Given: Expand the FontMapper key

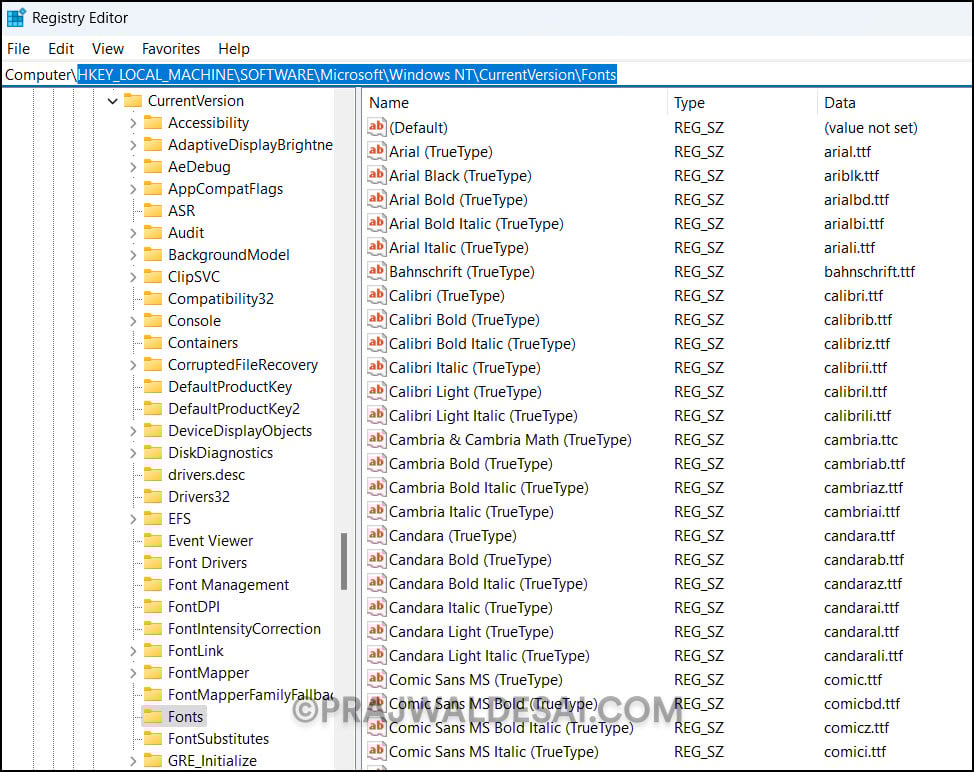Looking at the screenshot, I should [133, 673].
